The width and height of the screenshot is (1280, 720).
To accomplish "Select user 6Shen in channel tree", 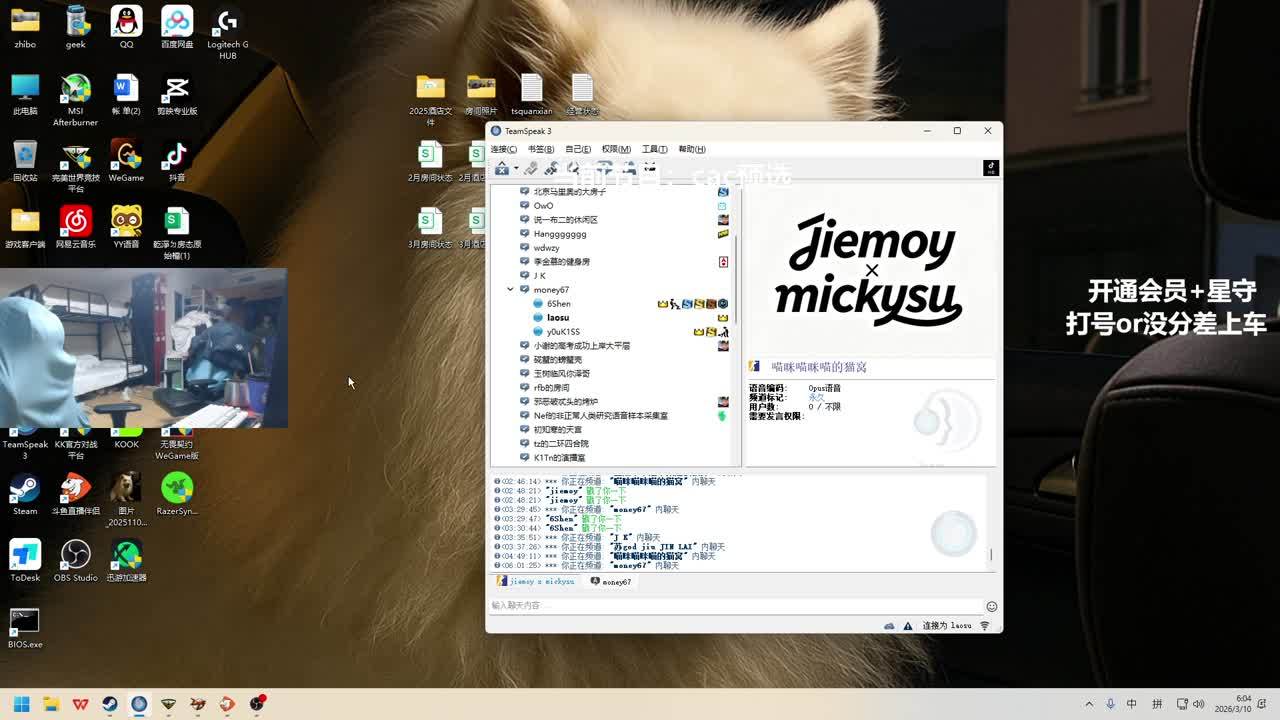I will click(559, 304).
